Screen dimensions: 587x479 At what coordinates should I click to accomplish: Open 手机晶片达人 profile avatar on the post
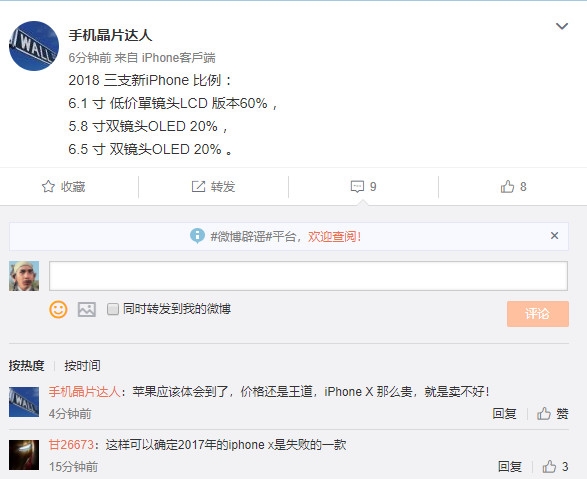pos(34,46)
